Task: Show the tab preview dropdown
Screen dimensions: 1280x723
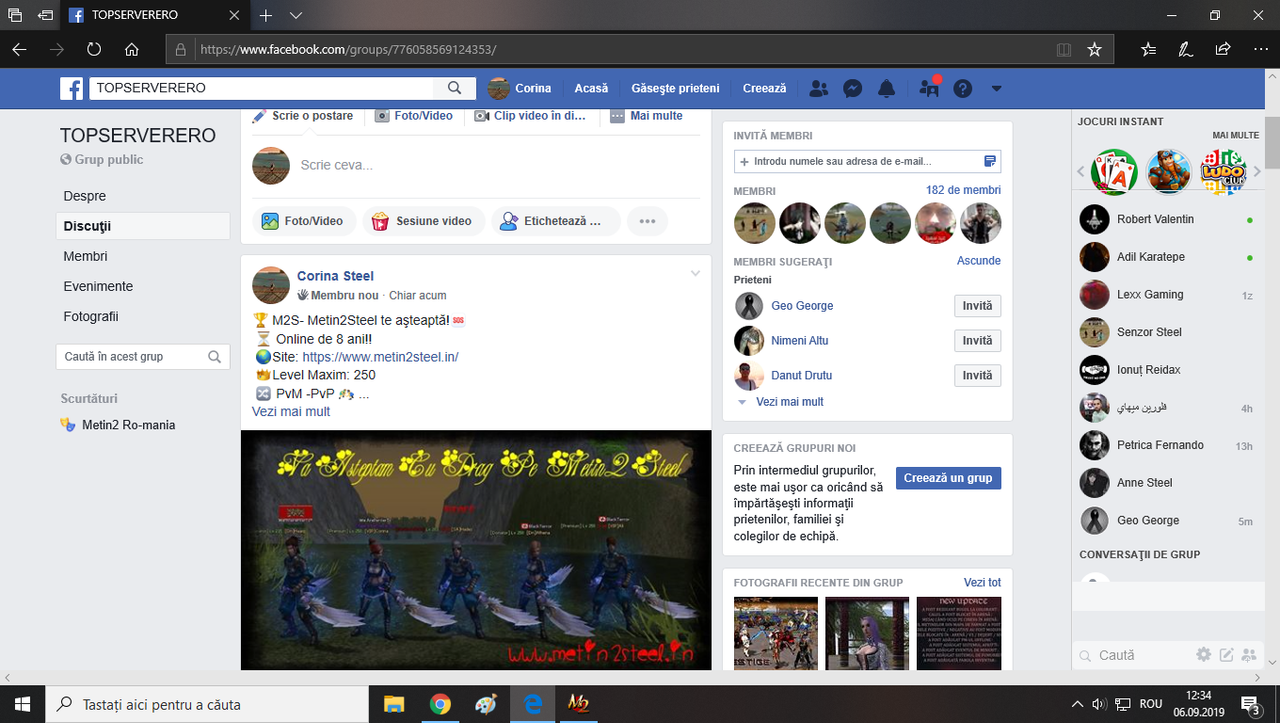Action: pyautogui.click(x=296, y=15)
